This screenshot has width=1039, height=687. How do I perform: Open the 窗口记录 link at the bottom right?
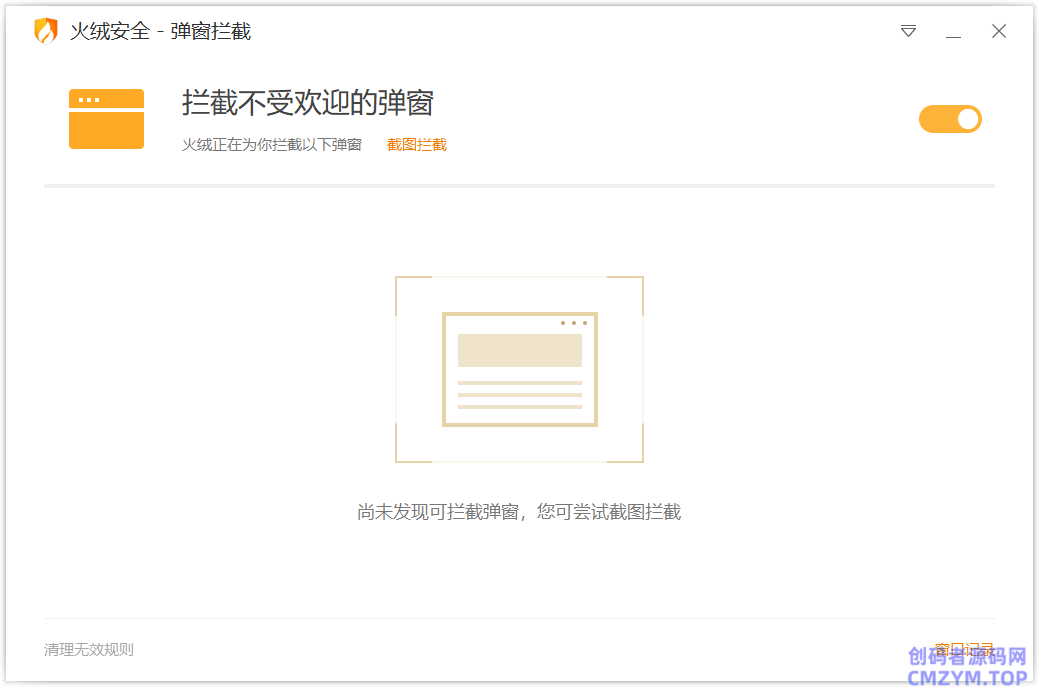(x=963, y=649)
